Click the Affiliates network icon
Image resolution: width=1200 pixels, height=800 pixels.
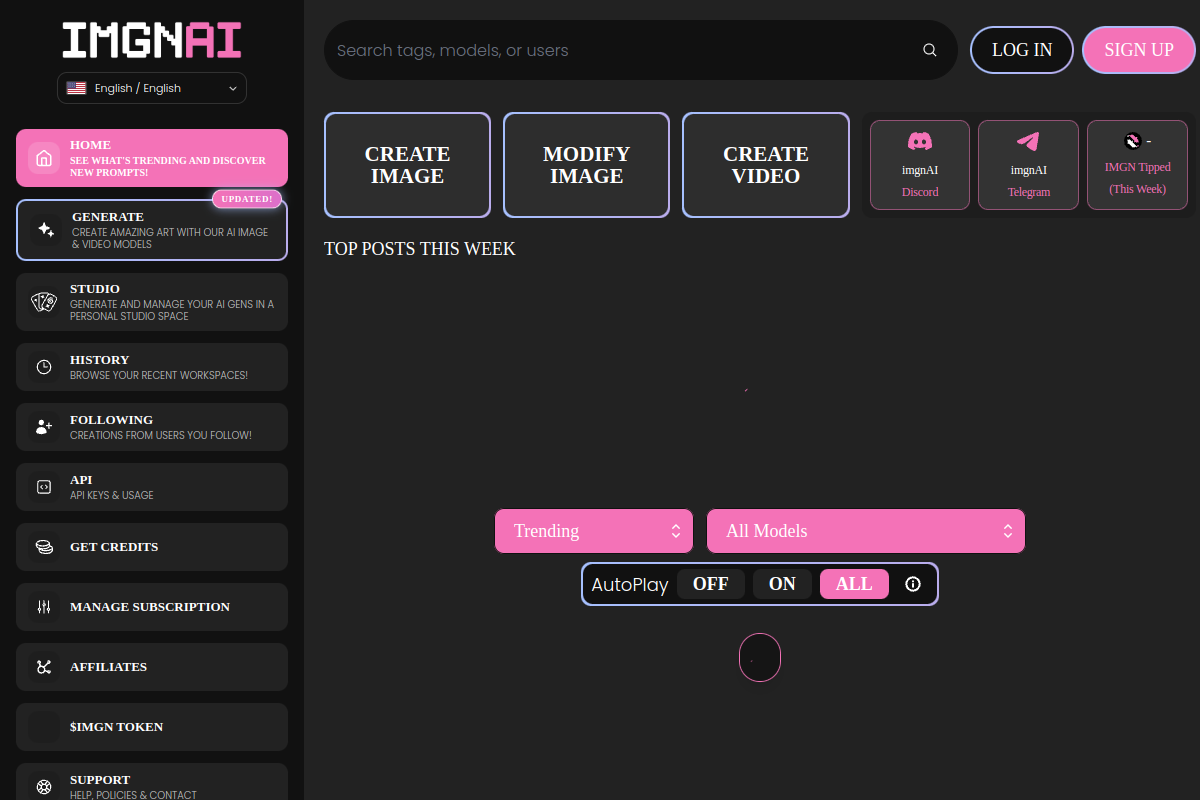tap(44, 667)
